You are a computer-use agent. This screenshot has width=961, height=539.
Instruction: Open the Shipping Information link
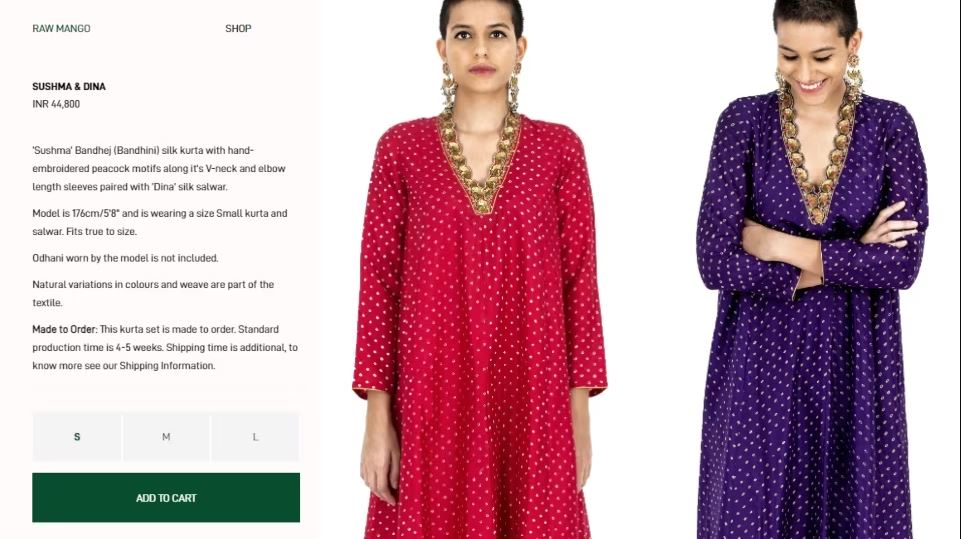tap(167, 365)
